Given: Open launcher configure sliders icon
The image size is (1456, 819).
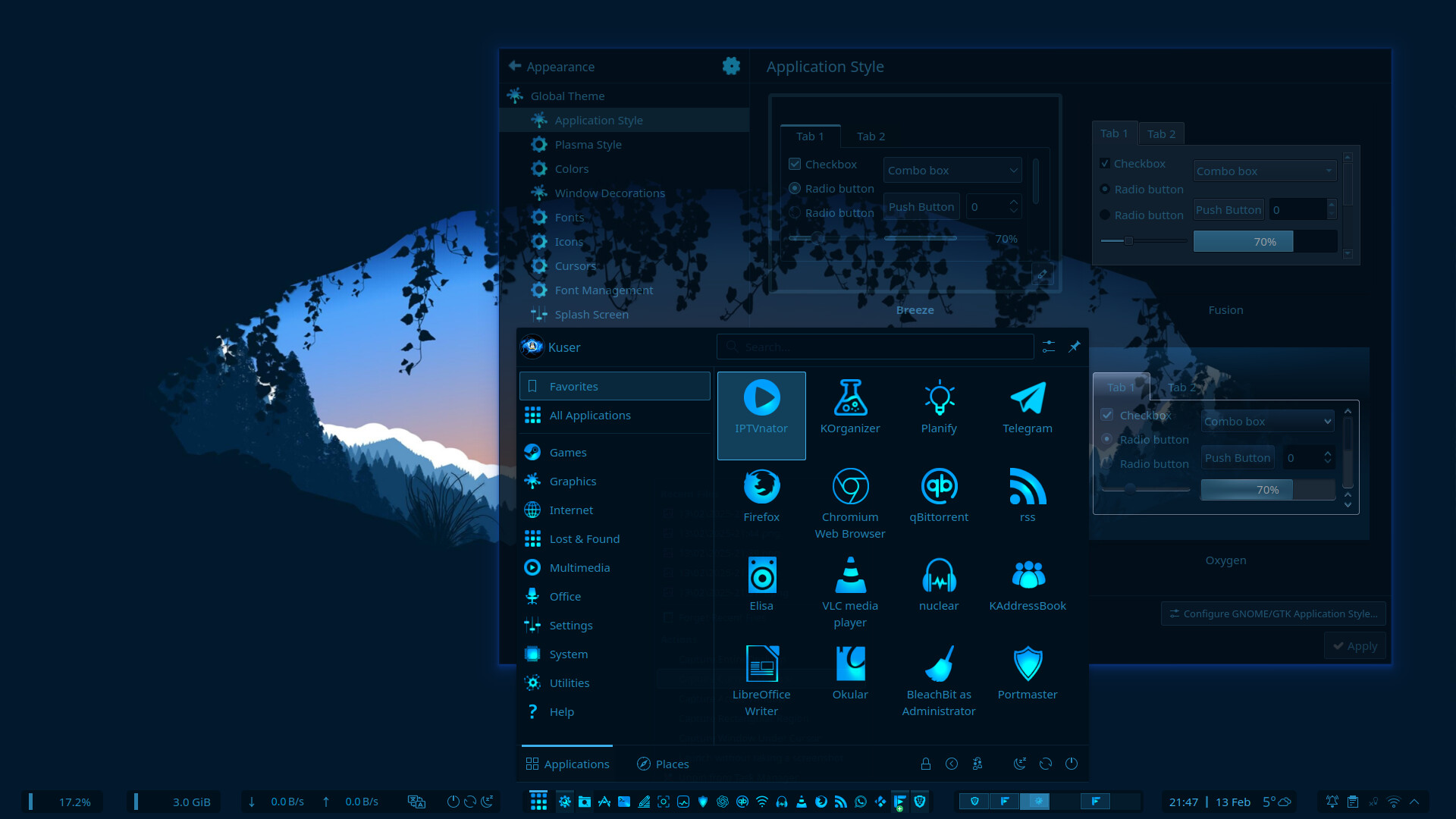Looking at the screenshot, I should click(x=1049, y=347).
